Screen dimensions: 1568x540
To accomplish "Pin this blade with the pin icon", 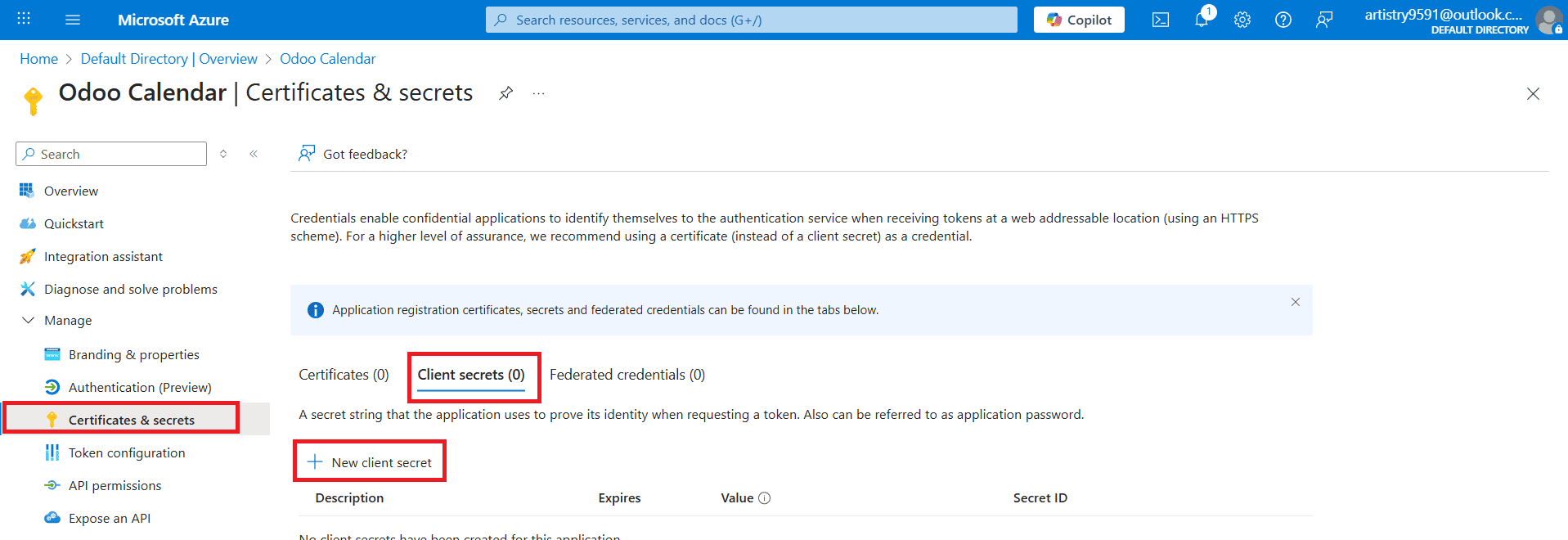I will (x=506, y=93).
